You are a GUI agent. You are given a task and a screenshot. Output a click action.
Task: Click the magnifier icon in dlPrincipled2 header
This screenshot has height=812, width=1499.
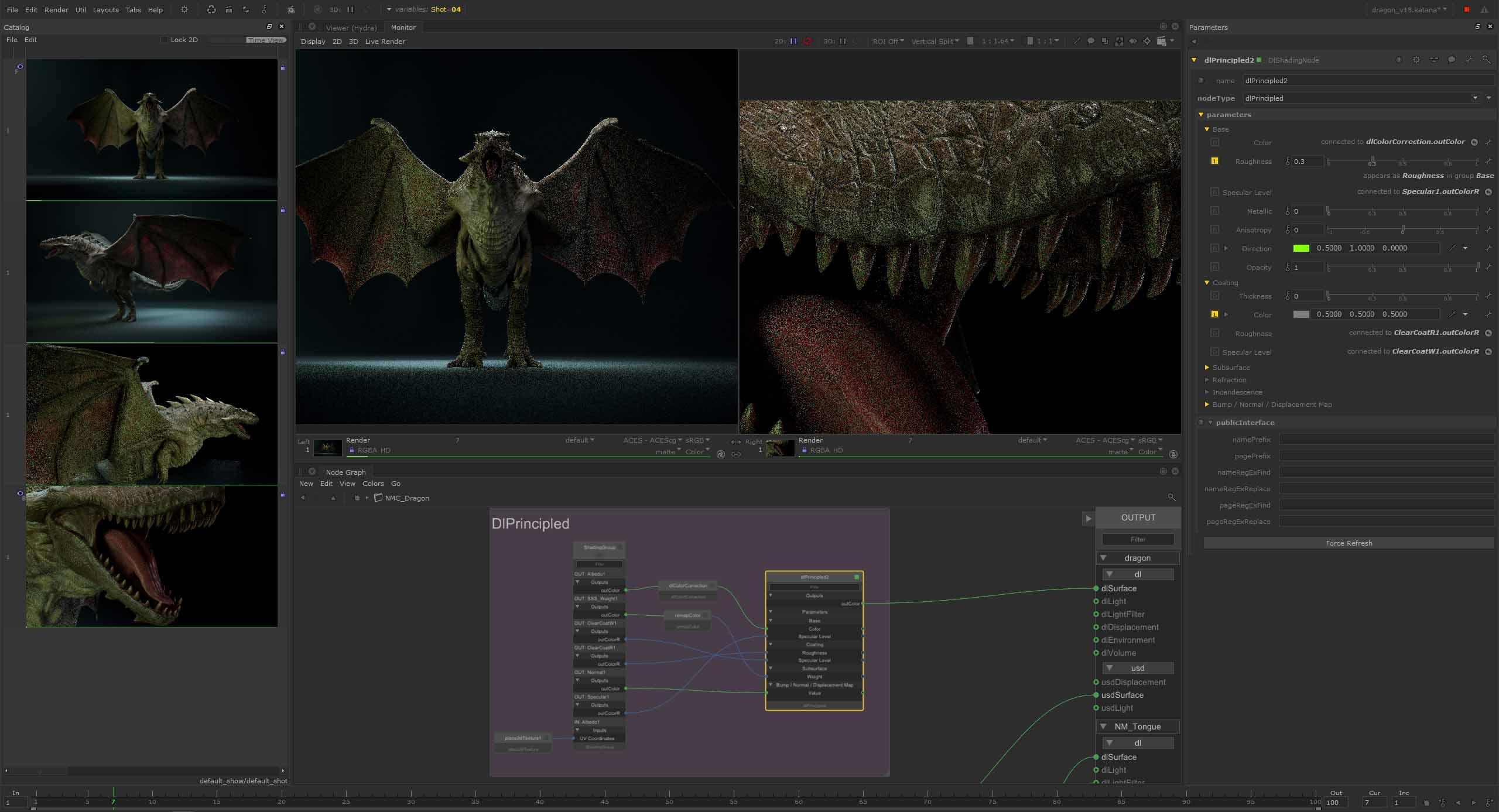pos(1486,60)
